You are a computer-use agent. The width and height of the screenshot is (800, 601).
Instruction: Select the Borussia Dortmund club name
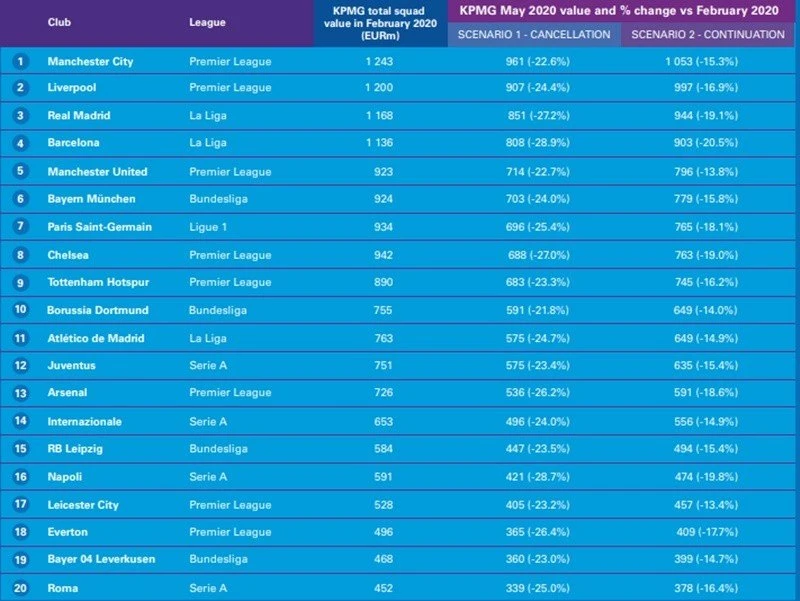click(98, 310)
